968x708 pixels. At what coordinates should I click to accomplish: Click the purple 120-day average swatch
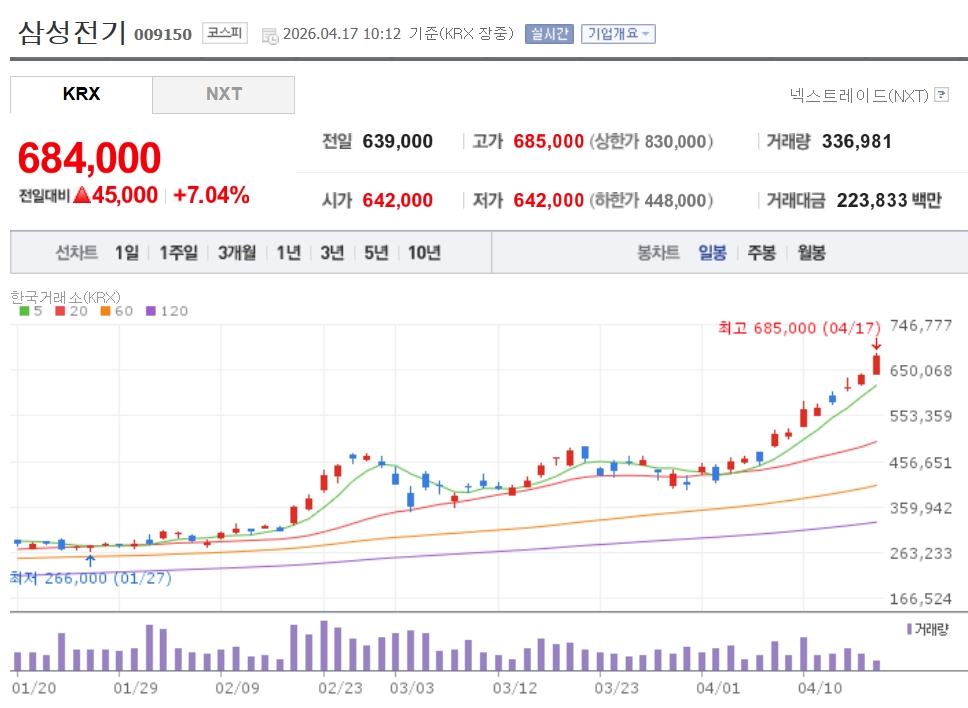[x=152, y=311]
